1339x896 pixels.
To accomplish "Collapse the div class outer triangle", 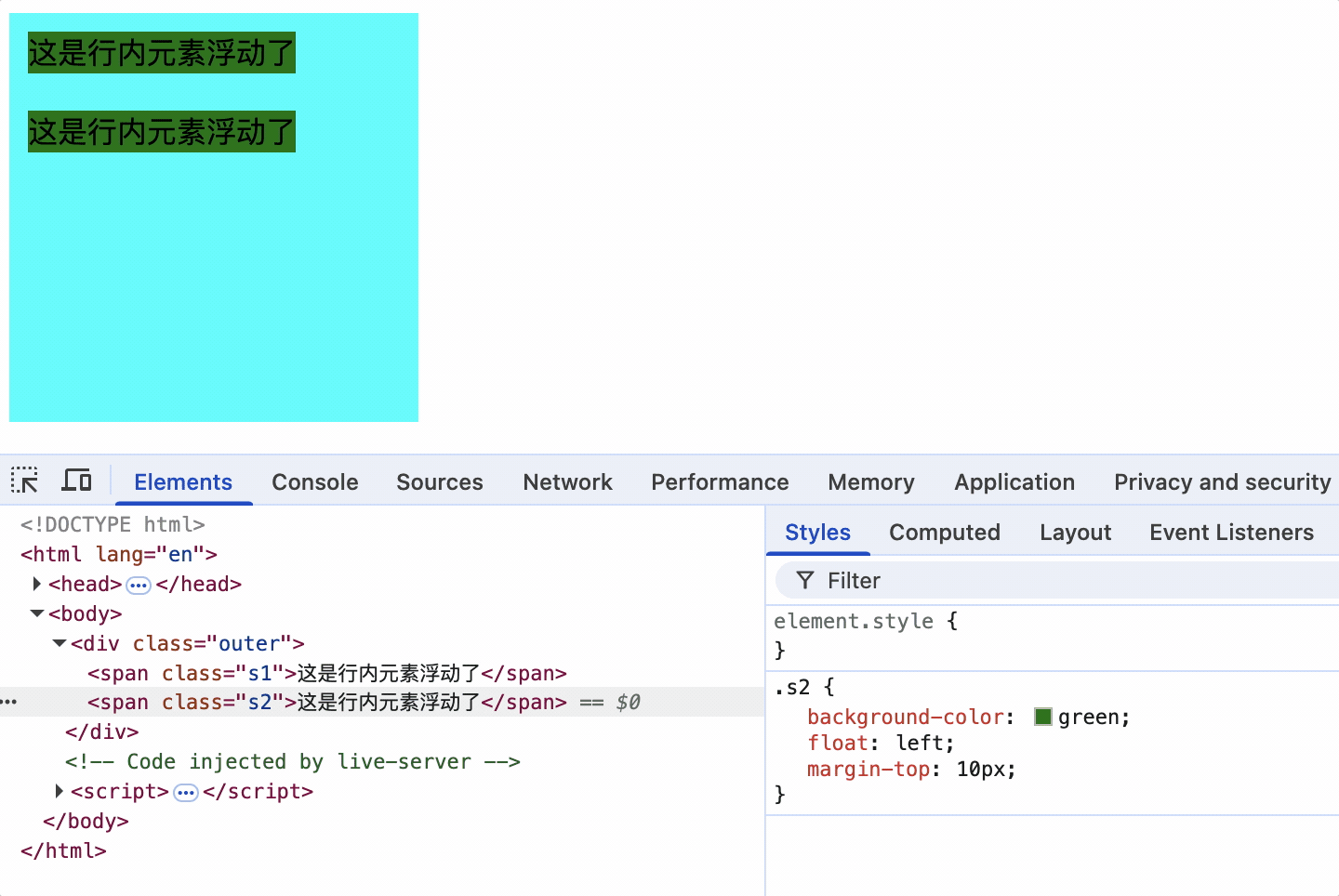I will coord(60,643).
